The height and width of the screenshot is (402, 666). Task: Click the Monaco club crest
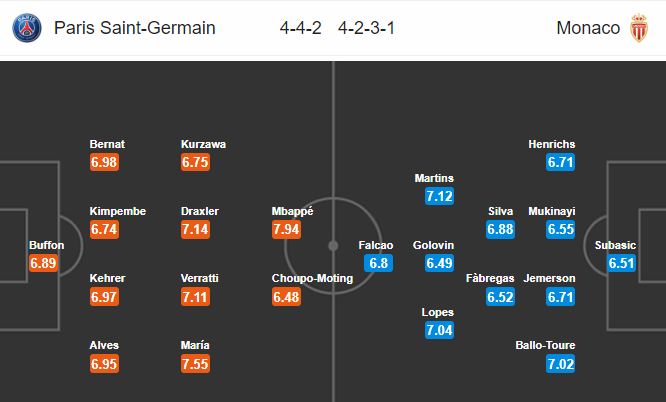point(639,28)
